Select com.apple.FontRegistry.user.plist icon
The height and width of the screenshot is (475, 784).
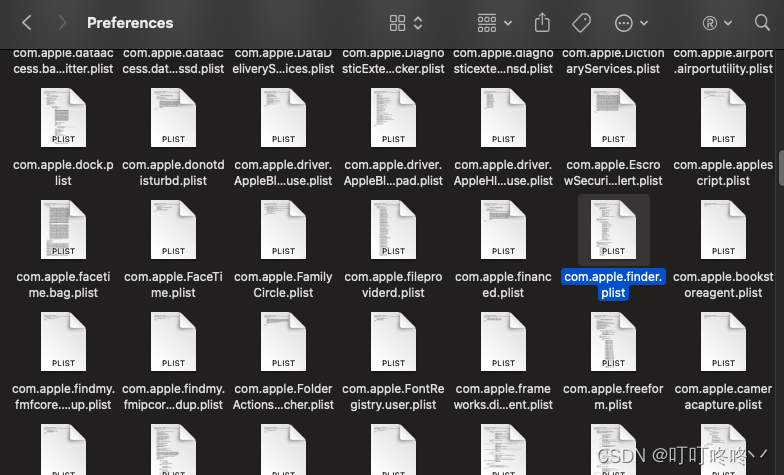(x=393, y=342)
